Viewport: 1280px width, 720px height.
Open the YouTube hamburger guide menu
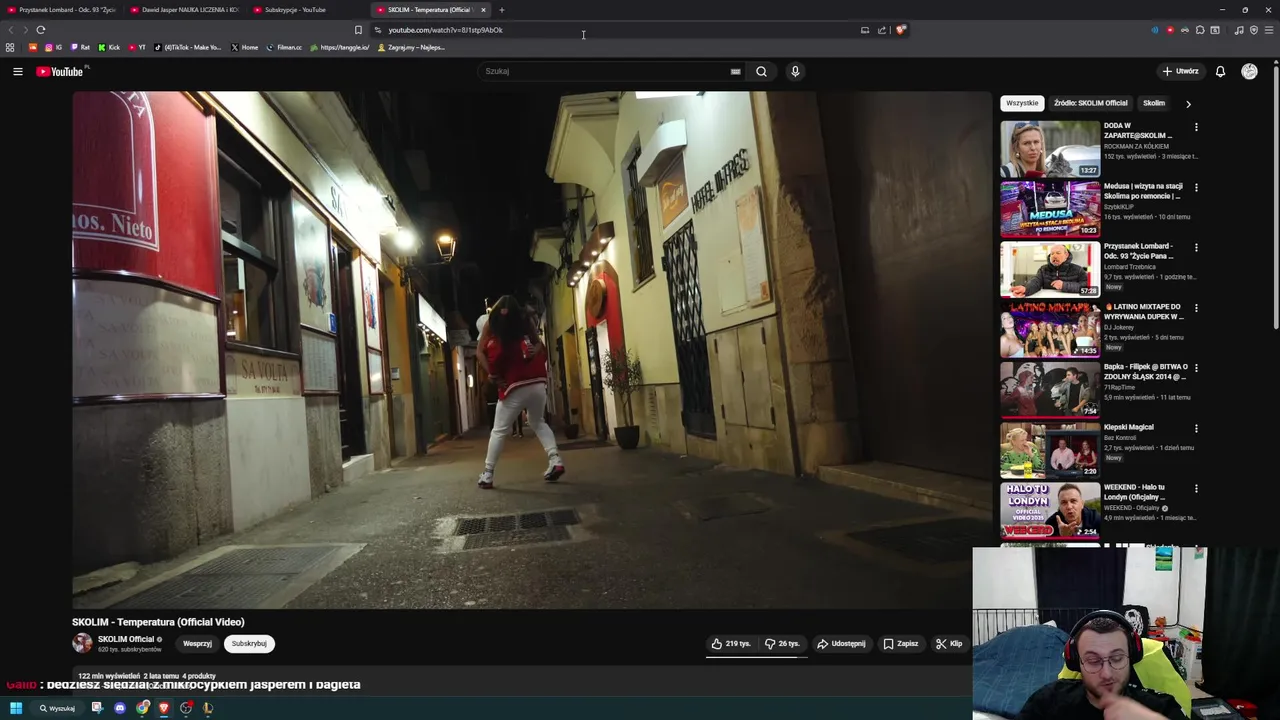point(17,71)
